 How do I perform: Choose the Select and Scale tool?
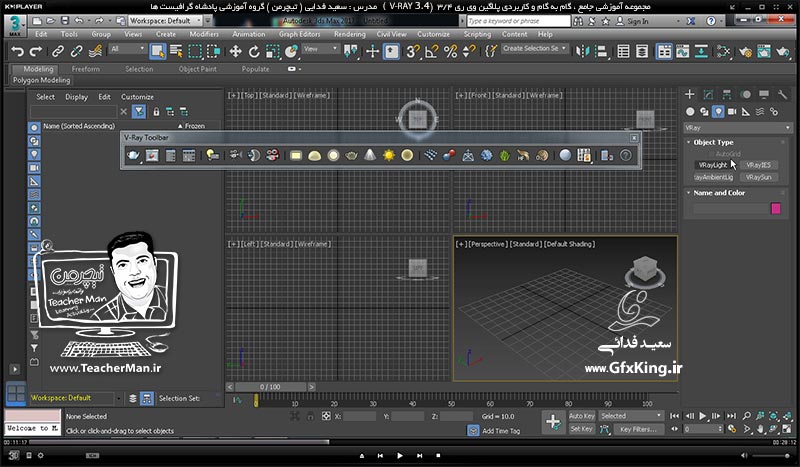[x=272, y=52]
